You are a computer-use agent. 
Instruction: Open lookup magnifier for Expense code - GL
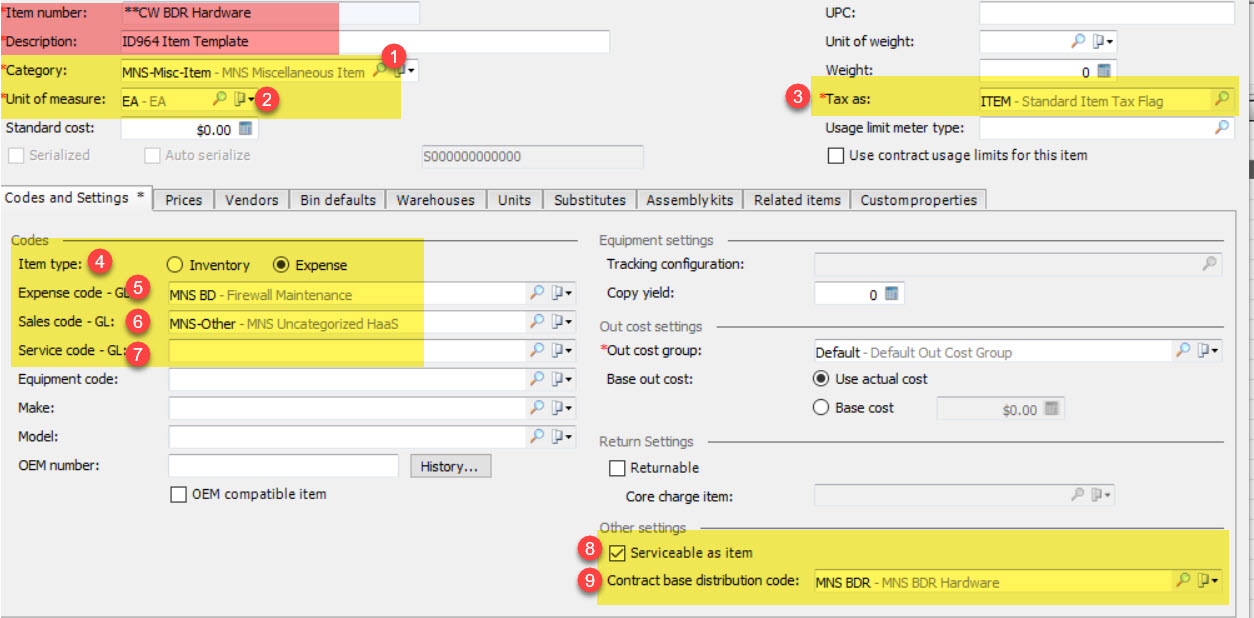[537, 293]
